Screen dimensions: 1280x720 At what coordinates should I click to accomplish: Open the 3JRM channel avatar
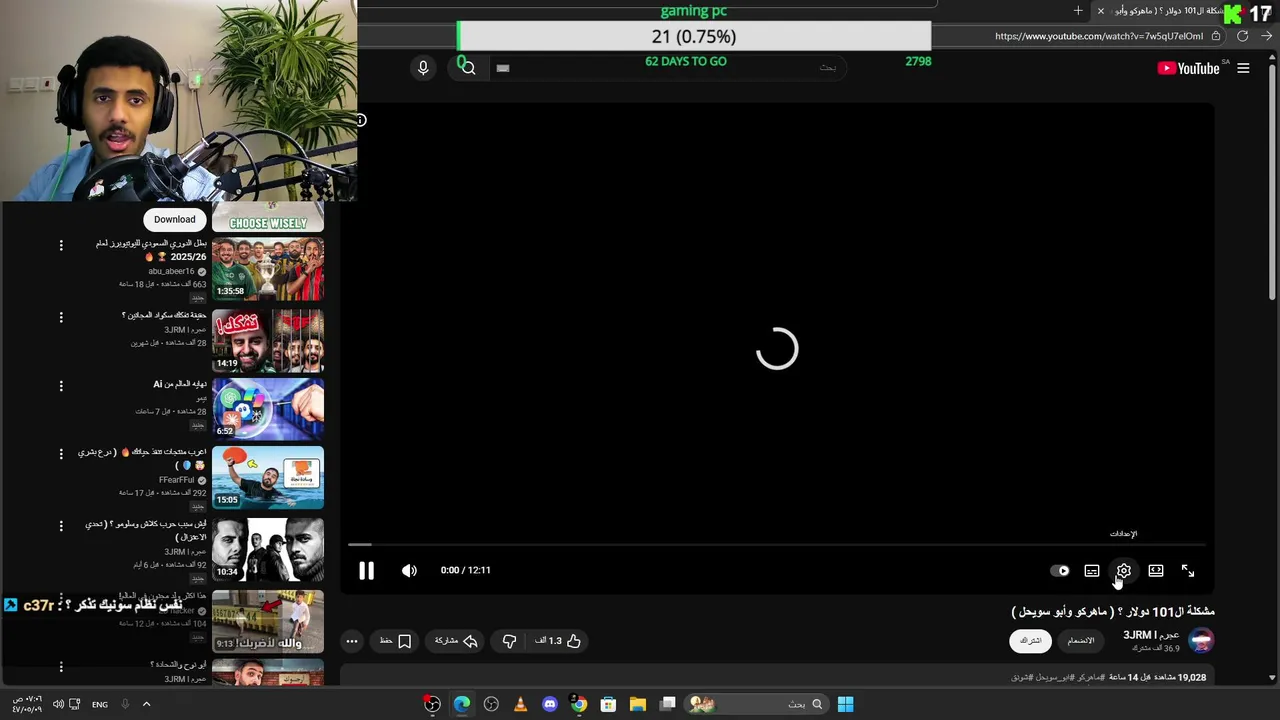click(x=1201, y=640)
